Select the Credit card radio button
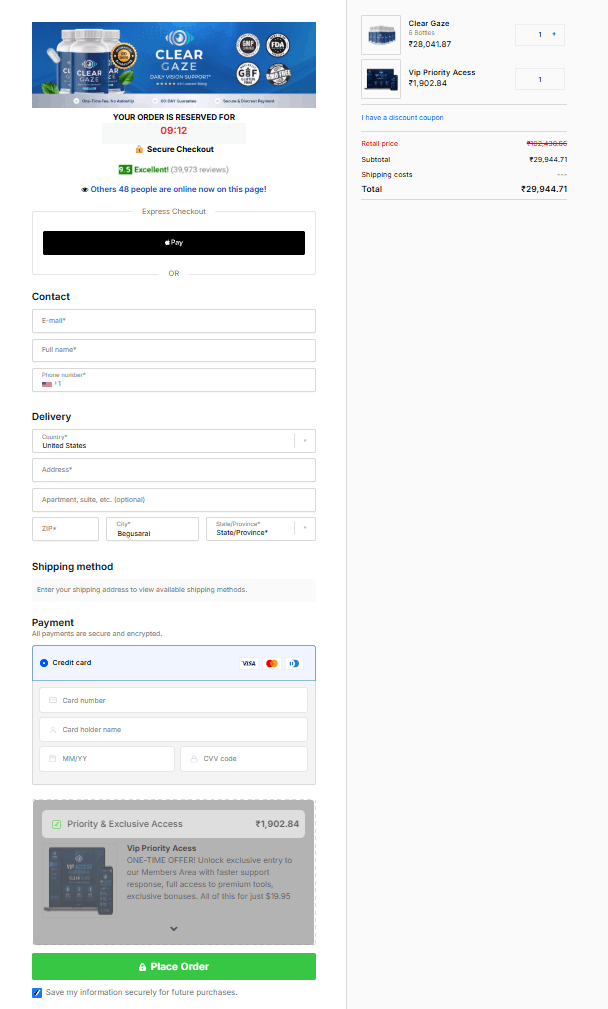The height and width of the screenshot is (1009, 608). pos(44,663)
